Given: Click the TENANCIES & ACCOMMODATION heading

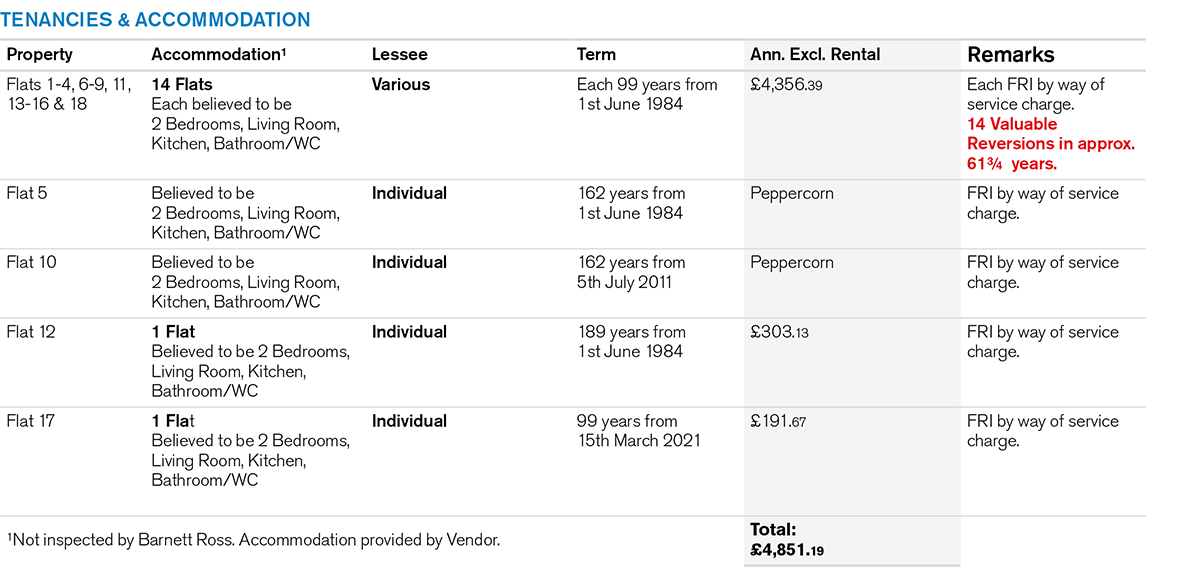Looking at the screenshot, I should pos(158,20).
